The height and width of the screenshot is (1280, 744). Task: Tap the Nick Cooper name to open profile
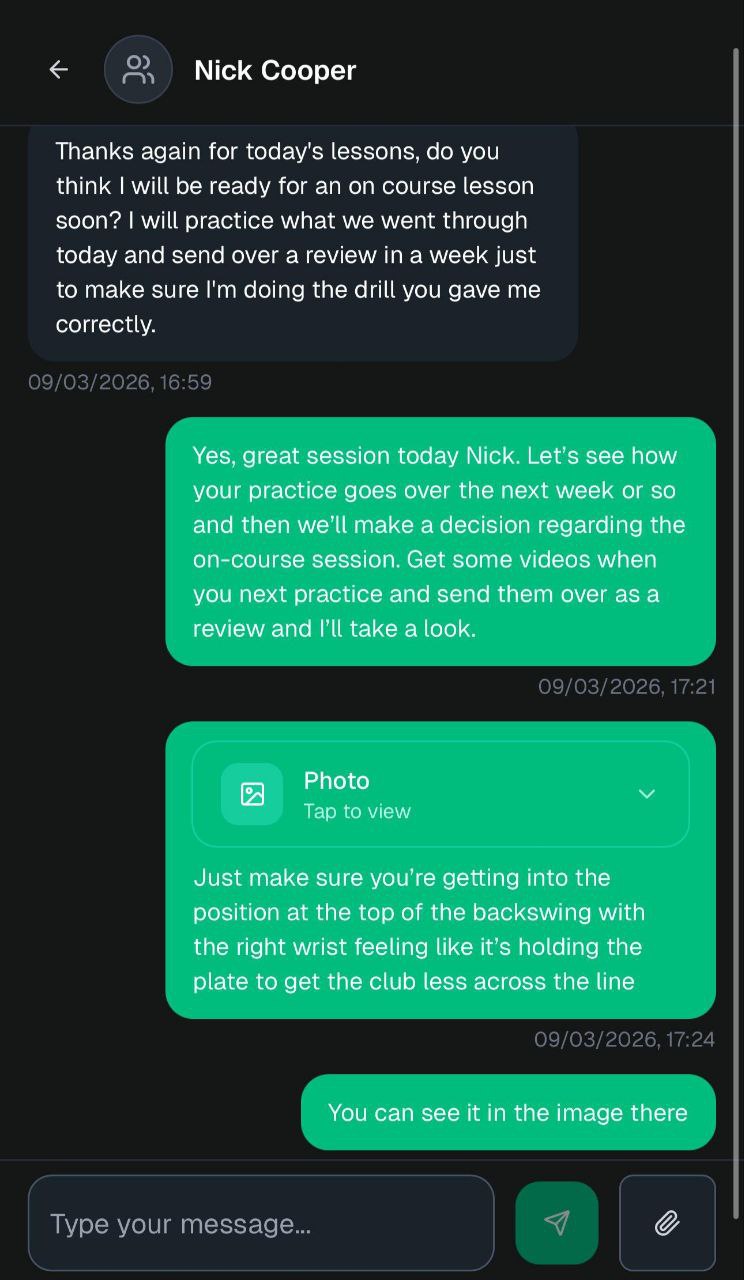(x=275, y=69)
